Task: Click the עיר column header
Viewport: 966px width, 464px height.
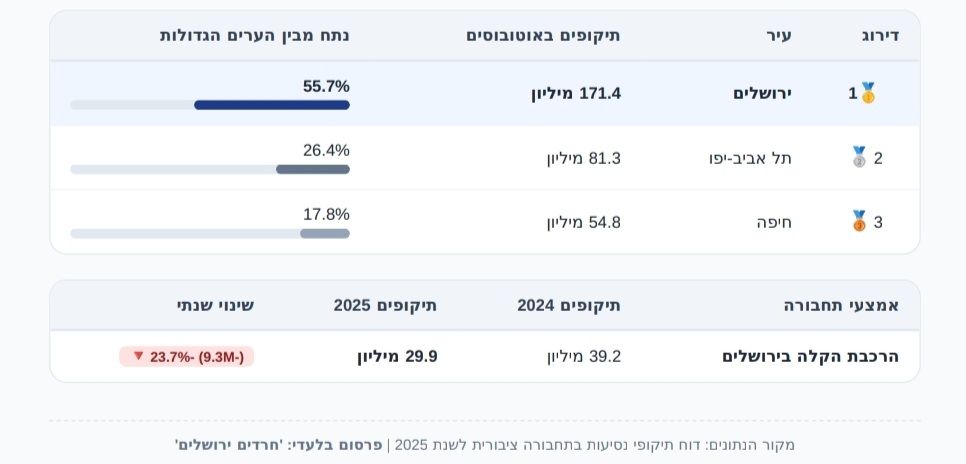Action: tap(779, 35)
